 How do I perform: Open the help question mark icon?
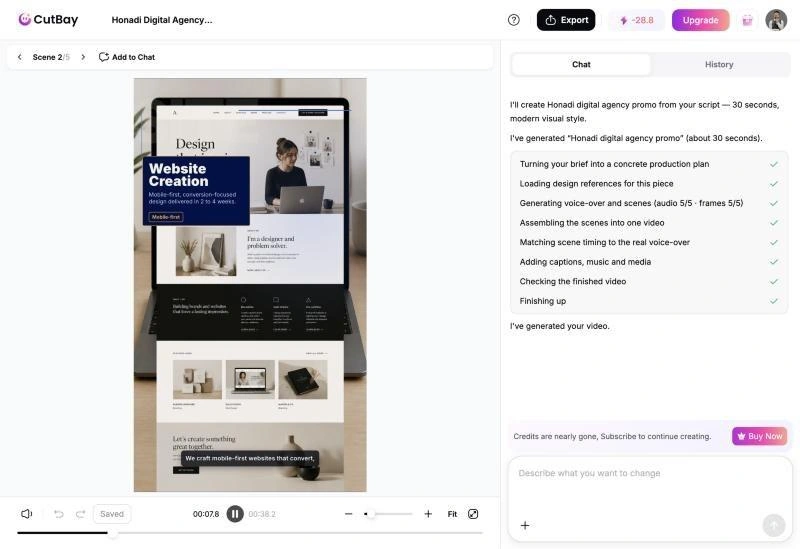514,20
